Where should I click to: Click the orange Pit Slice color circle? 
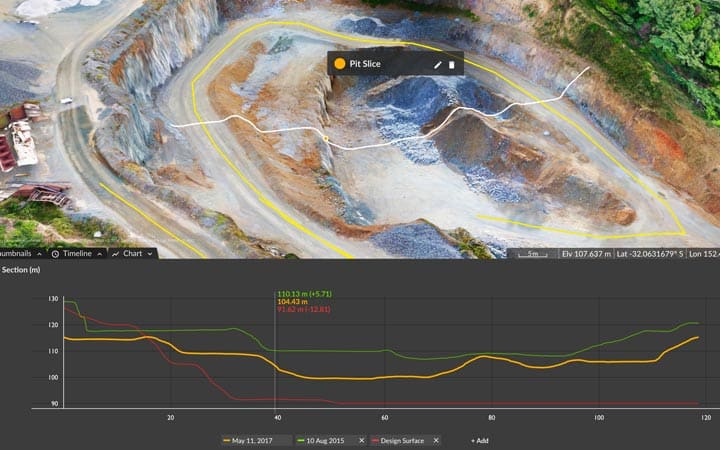tap(340, 64)
